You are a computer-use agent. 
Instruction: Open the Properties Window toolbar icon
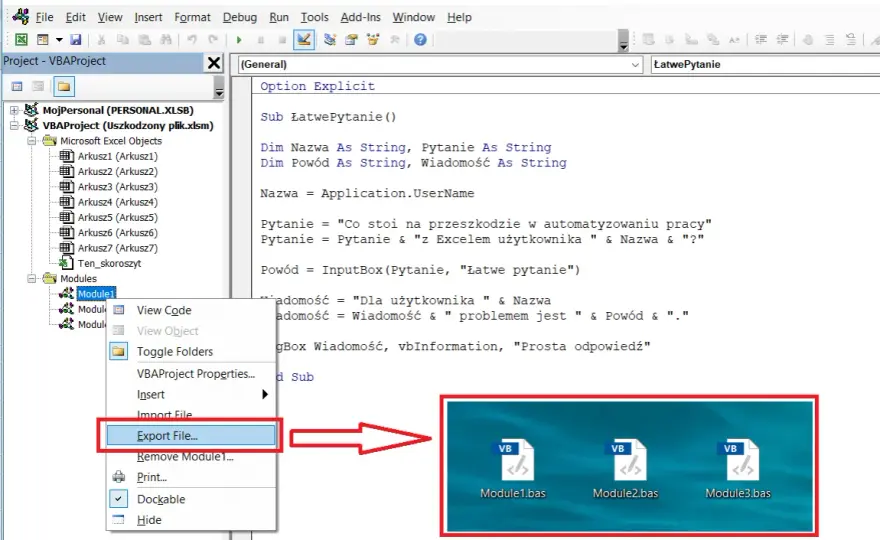coord(351,39)
